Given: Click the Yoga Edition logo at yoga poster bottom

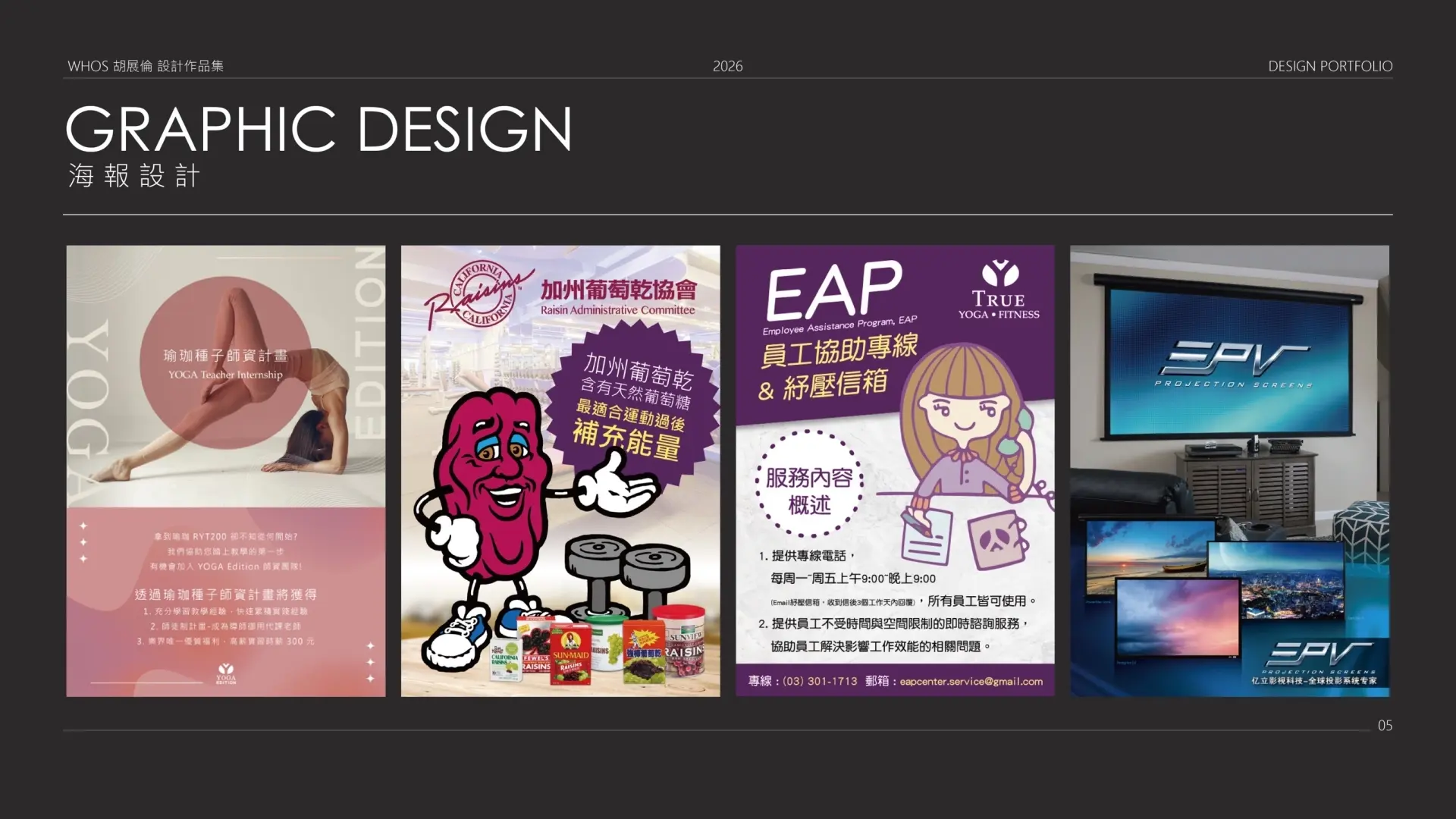Looking at the screenshot, I should point(226,673).
